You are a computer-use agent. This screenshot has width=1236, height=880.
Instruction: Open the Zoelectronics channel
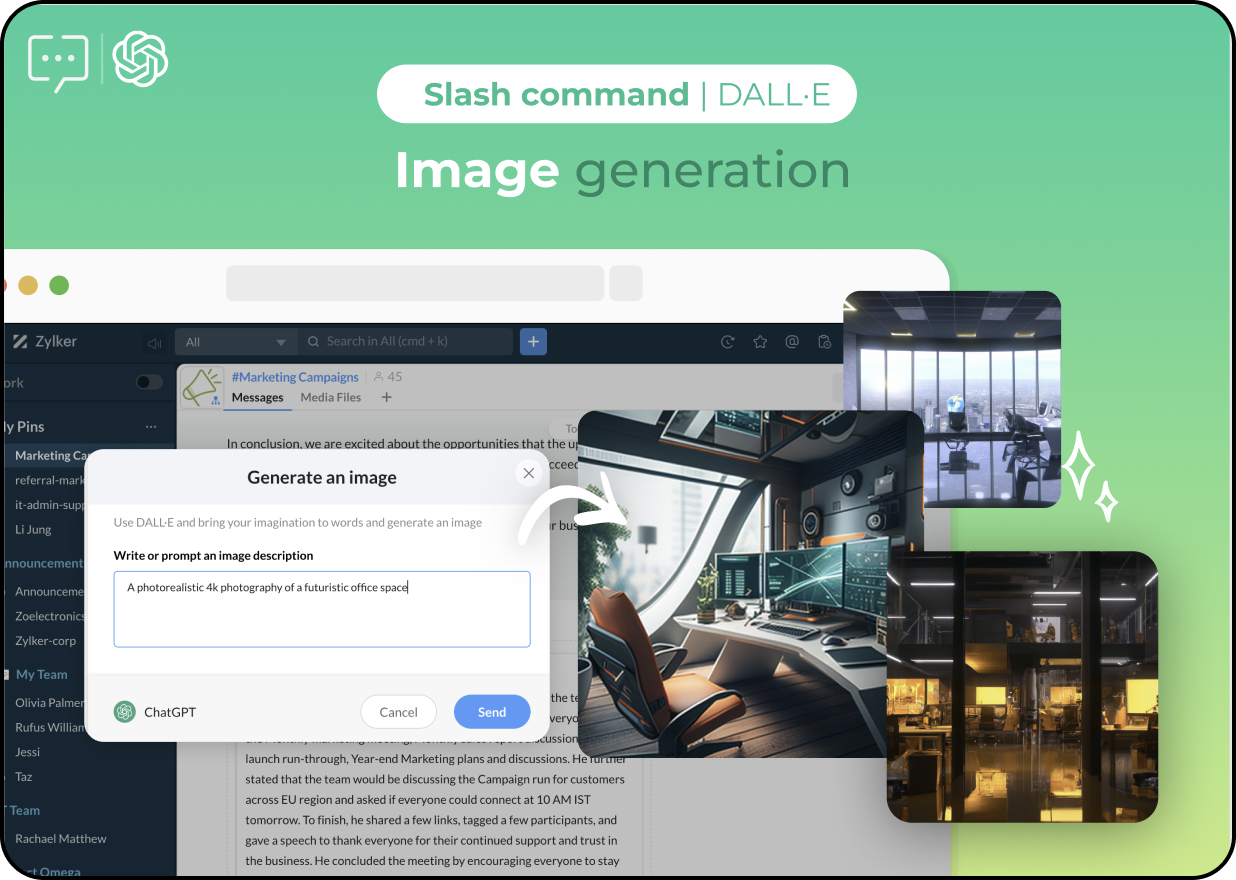point(50,616)
